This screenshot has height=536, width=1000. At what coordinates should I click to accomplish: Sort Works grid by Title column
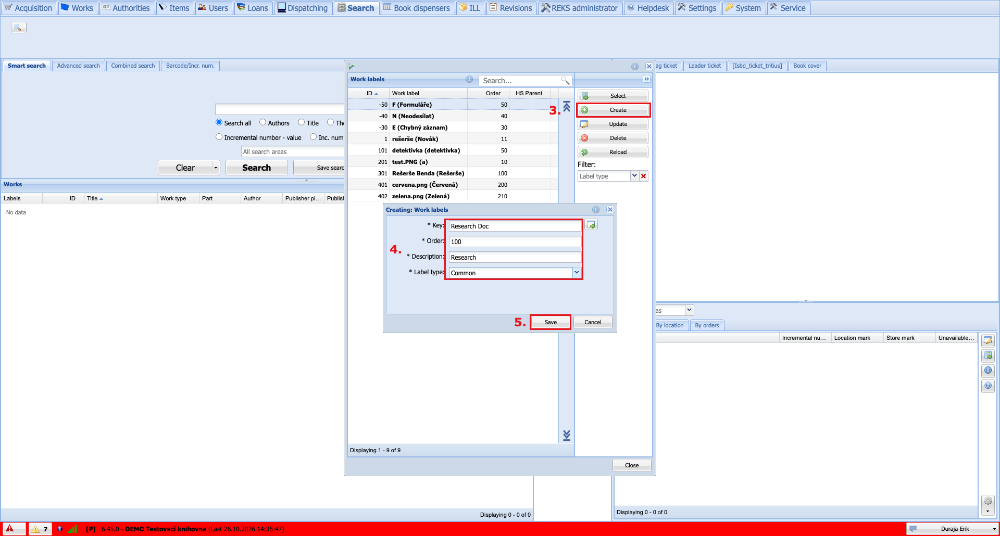[121, 198]
